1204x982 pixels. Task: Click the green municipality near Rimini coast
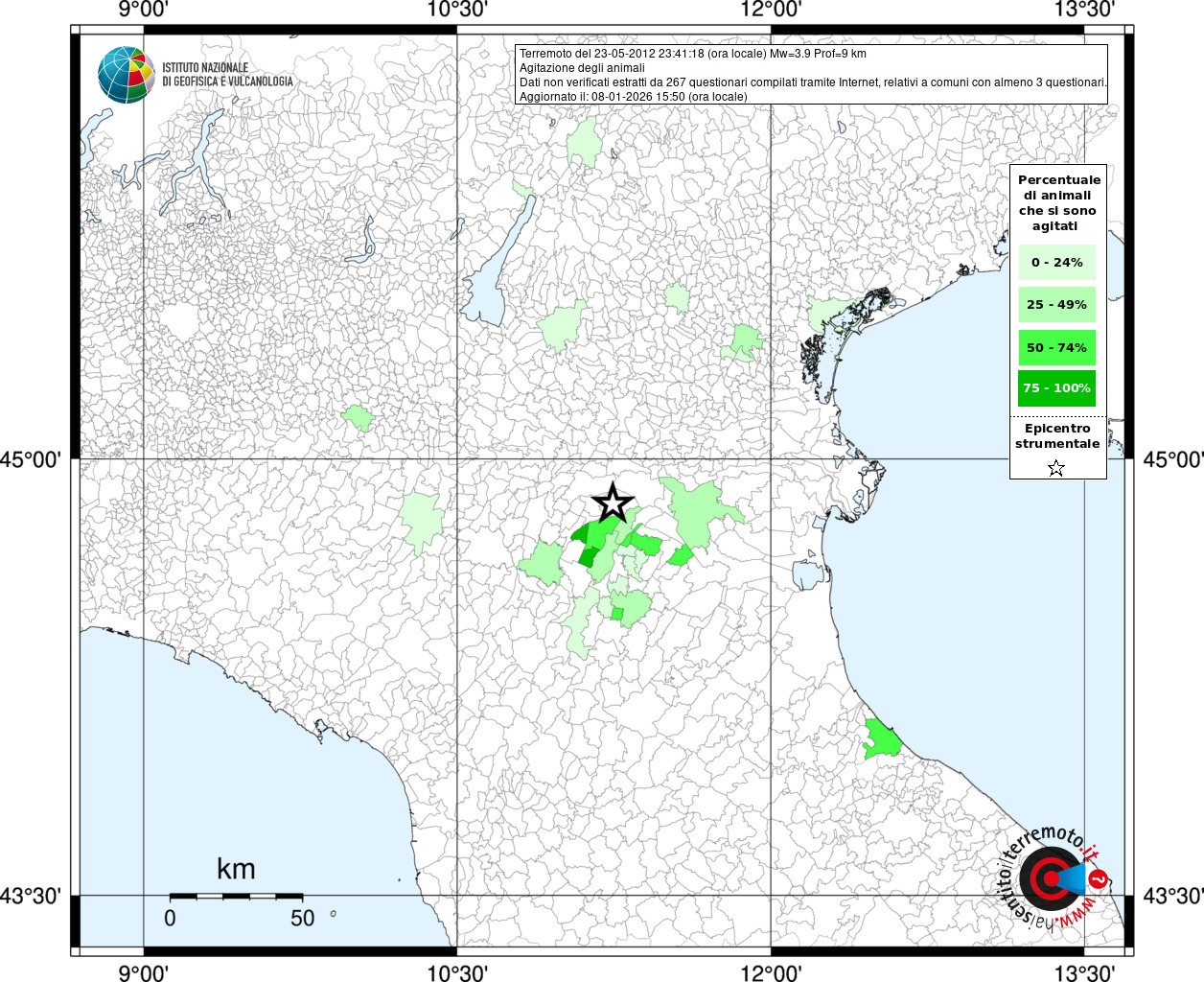tap(881, 739)
